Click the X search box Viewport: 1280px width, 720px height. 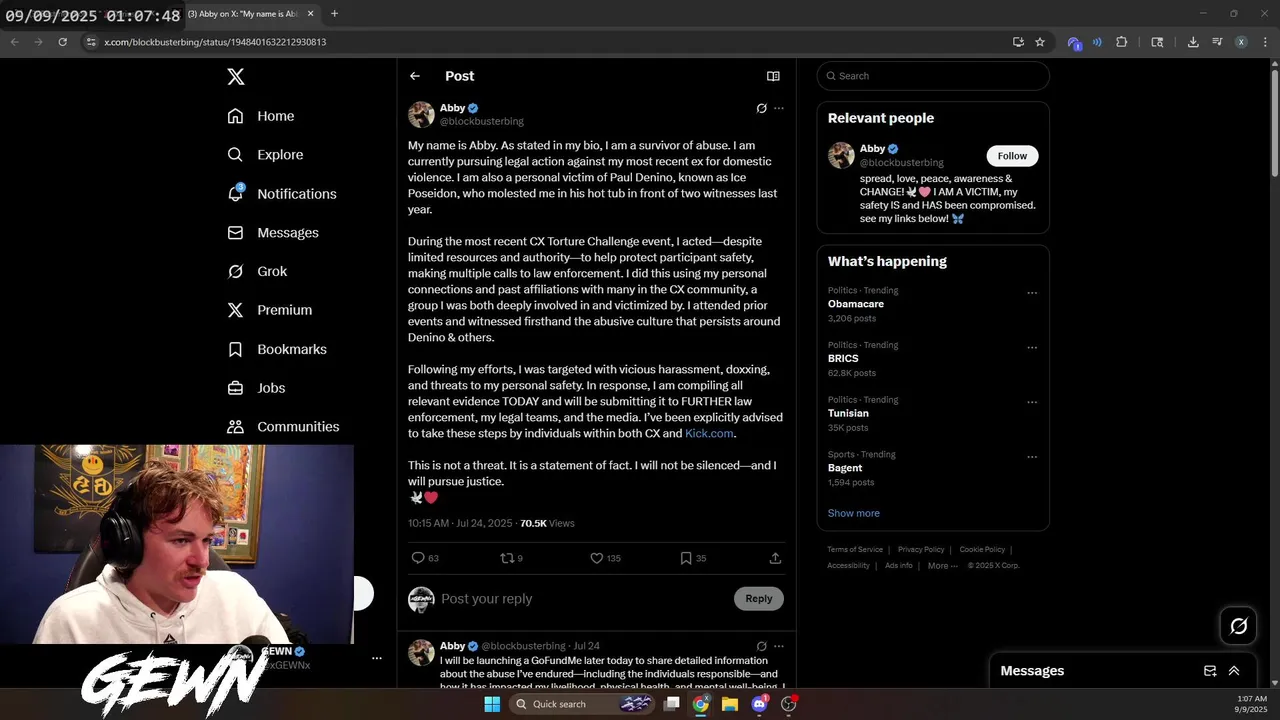(933, 76)
